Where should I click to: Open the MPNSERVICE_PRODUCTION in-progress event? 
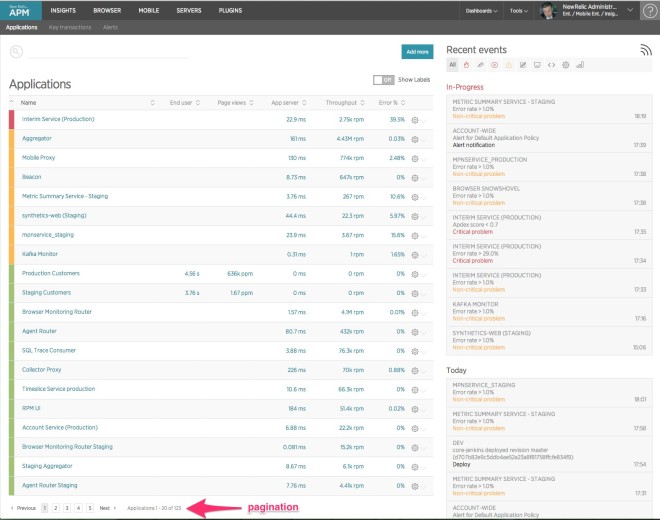coord(549,167)
